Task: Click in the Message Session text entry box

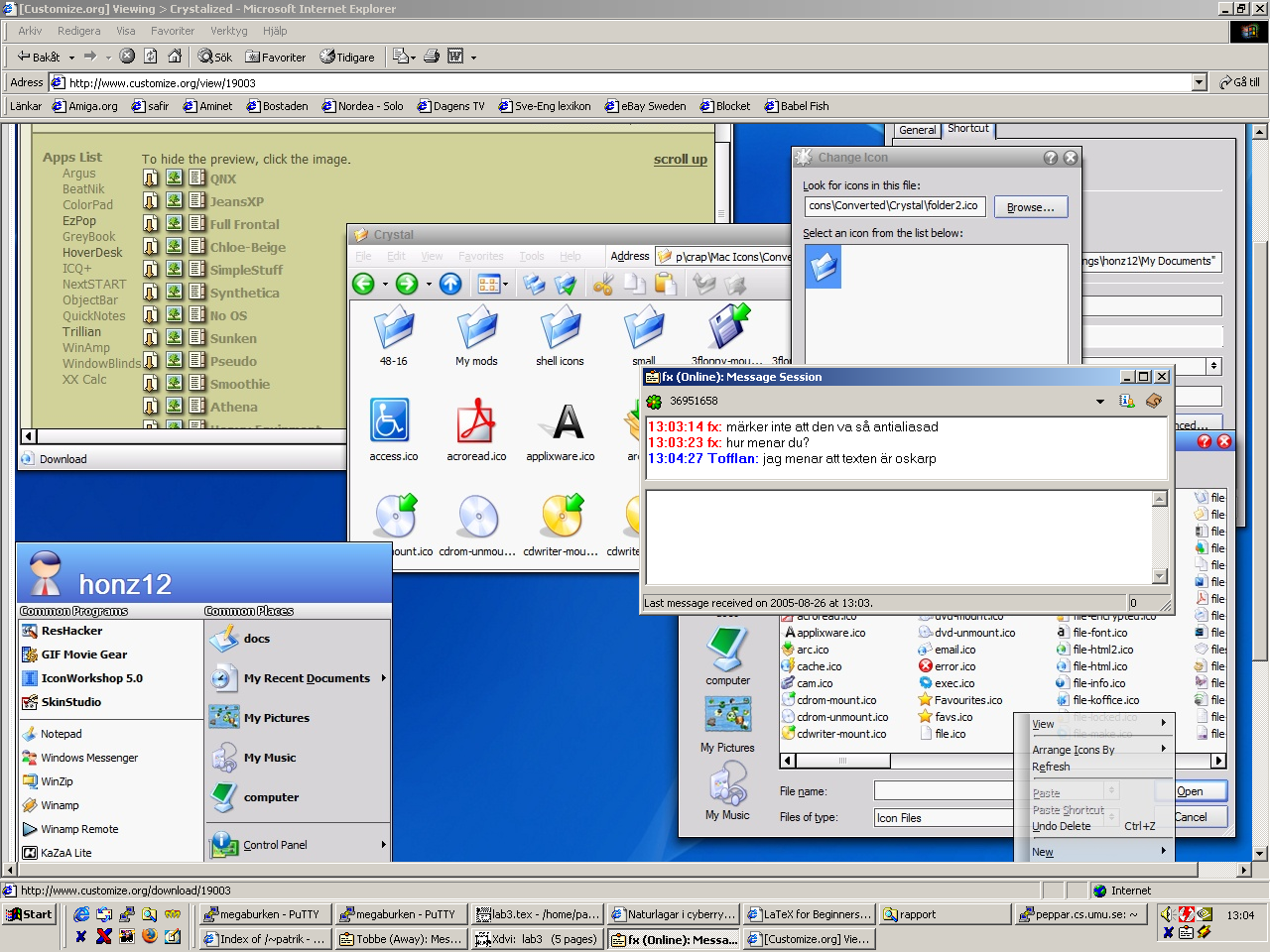Action: pyautogui.click(x=900, y=536)
